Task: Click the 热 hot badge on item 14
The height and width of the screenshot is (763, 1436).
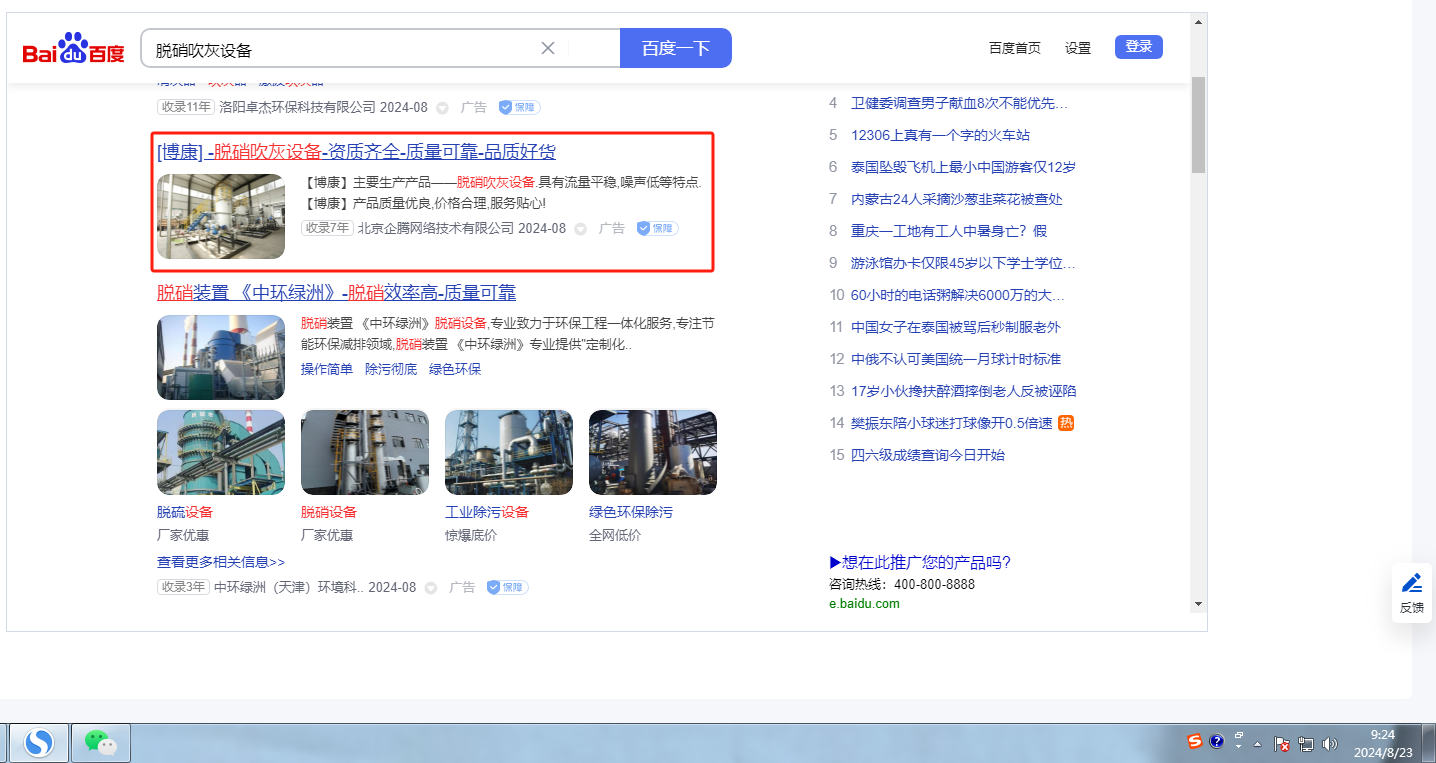Action: point(1066,423)
